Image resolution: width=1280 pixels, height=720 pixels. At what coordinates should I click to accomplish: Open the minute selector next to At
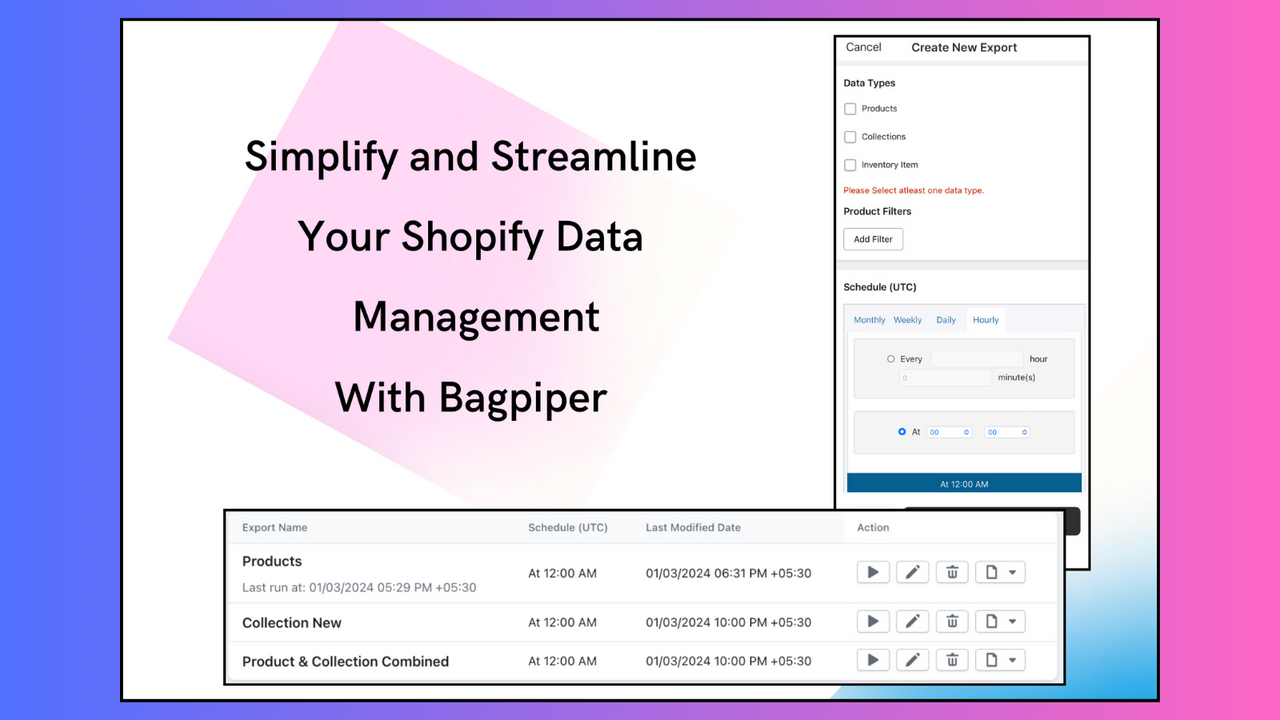pyautogui.click(x=1007, y=432)
